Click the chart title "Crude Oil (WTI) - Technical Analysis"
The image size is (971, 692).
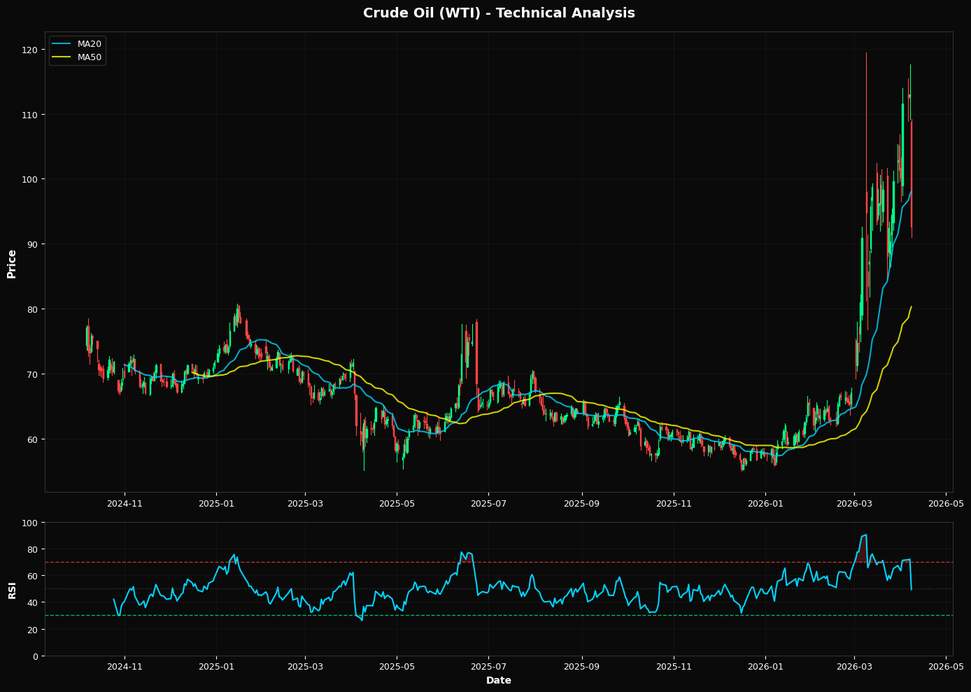click(499, 12)
